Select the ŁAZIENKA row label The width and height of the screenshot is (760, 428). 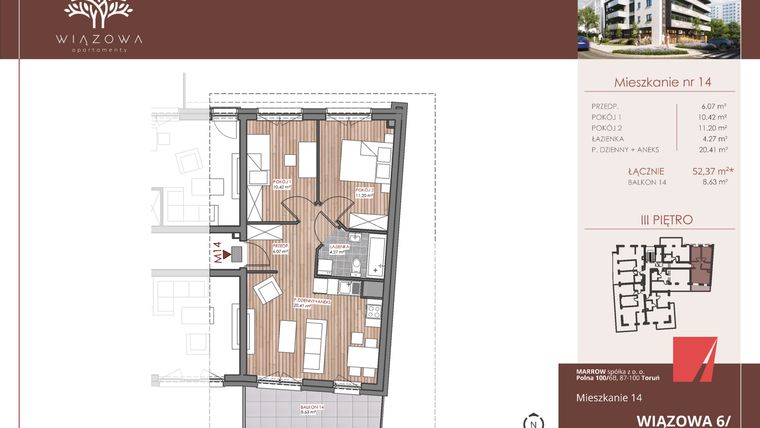tap(608, 139)
